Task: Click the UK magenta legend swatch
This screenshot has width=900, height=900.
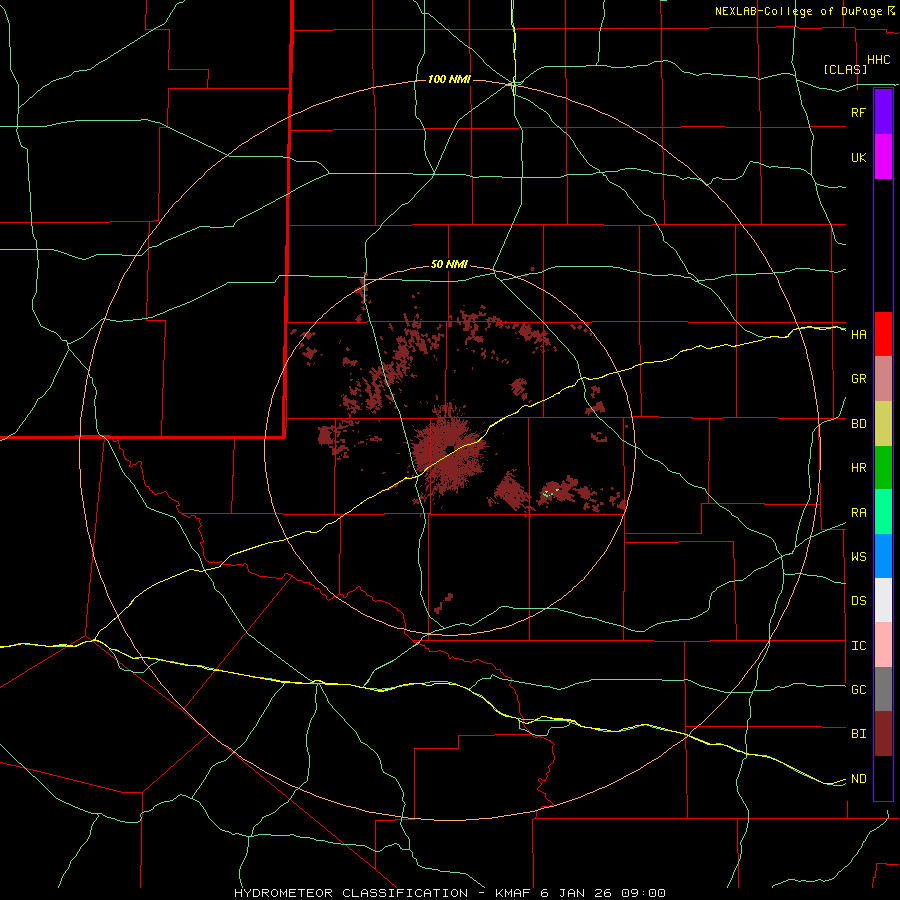Action: pyautogui.click(x=883, y=157)
